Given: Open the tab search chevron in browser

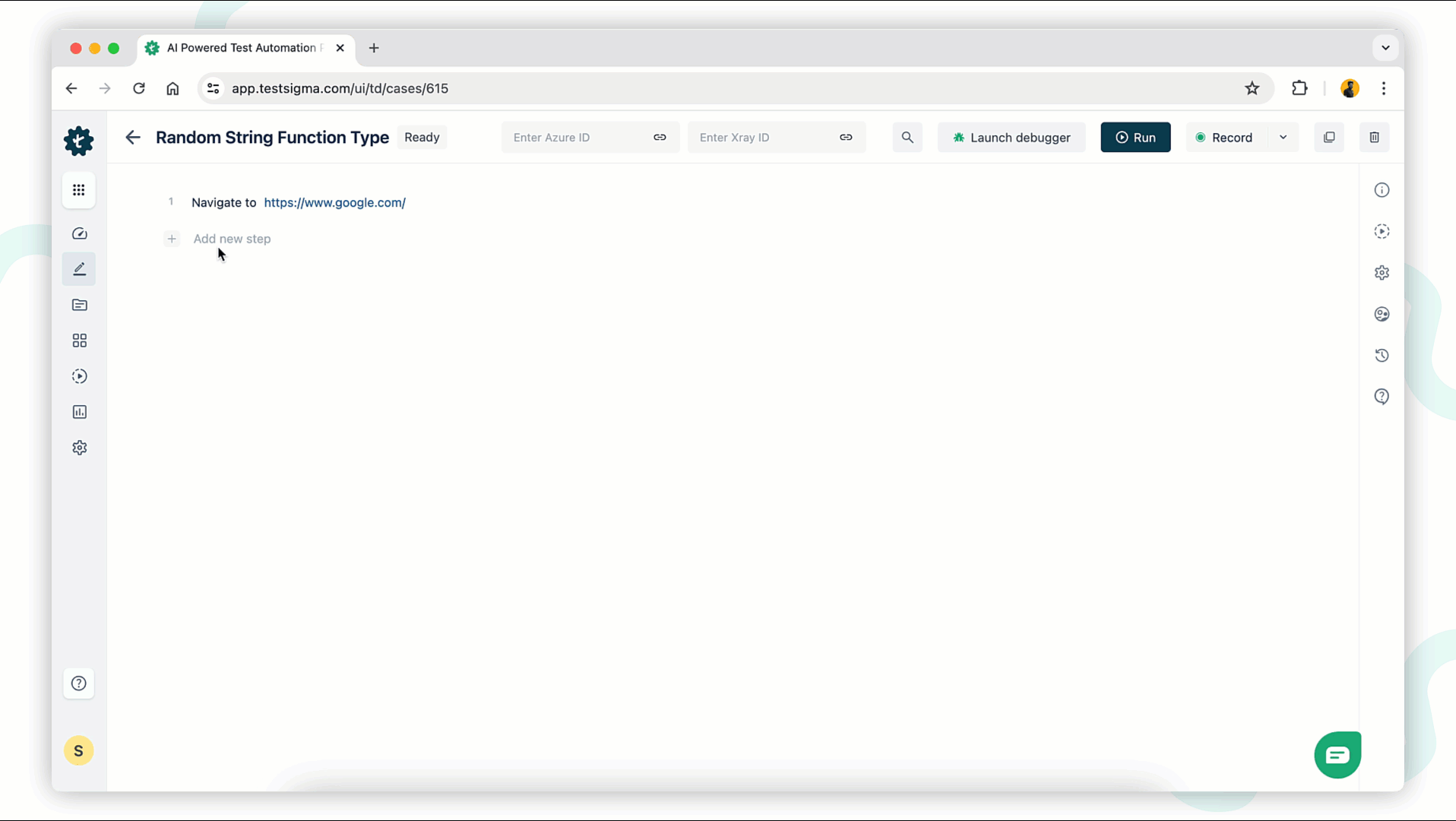Looking at the screenshot, I should (x=1385, y=47).
